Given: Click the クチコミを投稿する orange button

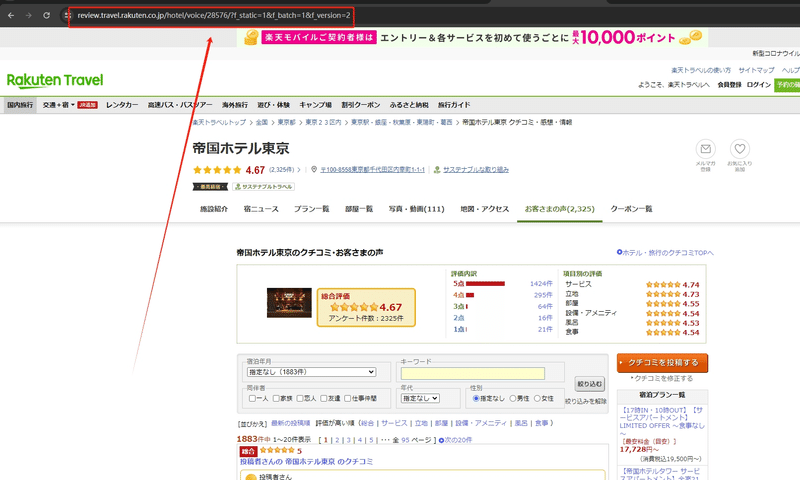Looking at the screenshot, I should (662, 363).
